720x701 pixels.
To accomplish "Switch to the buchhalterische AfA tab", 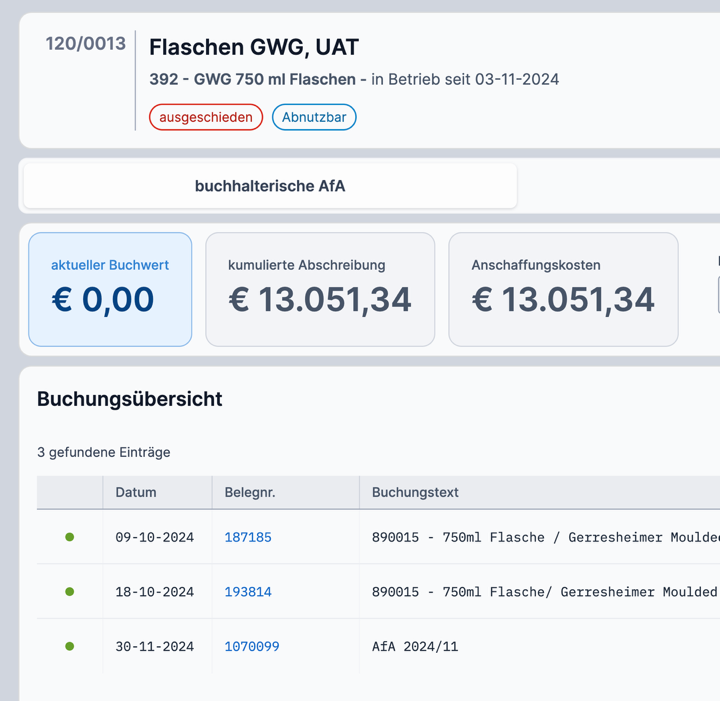I will (270, 186).
